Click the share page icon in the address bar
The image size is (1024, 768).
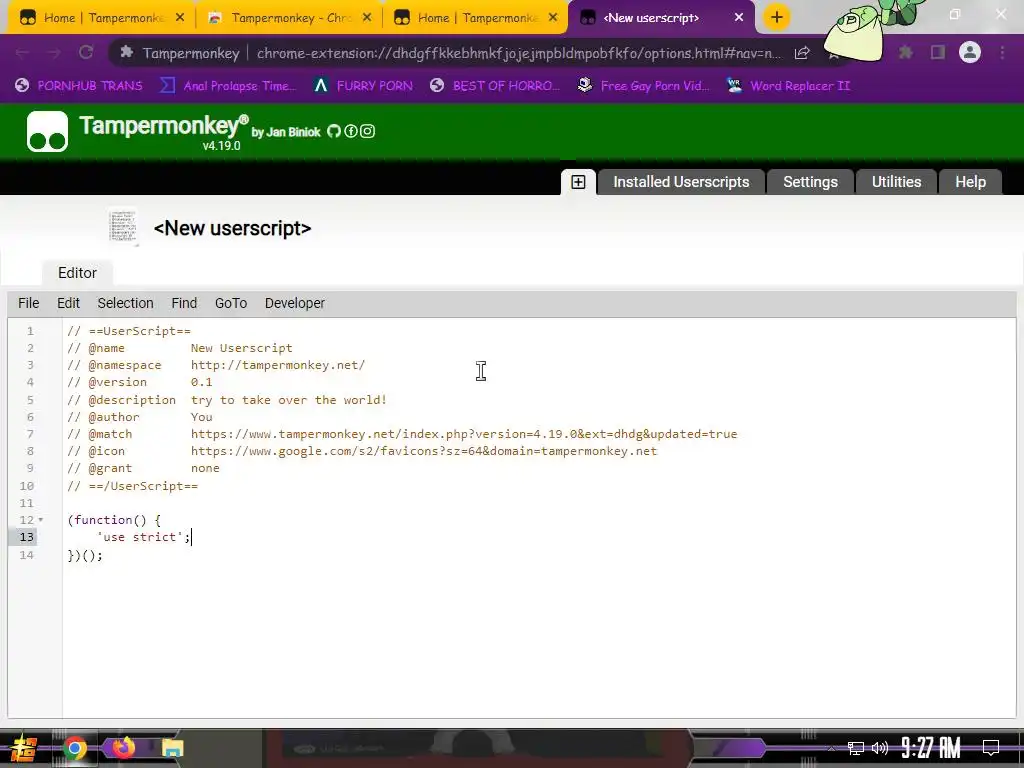click(x=802, y=53)
